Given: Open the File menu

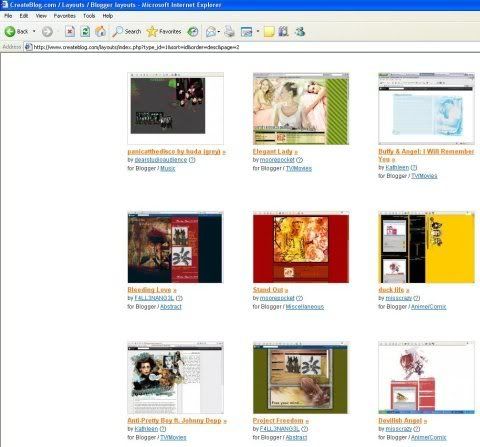Looking at the screenshot, I should [x=8, y=16].
